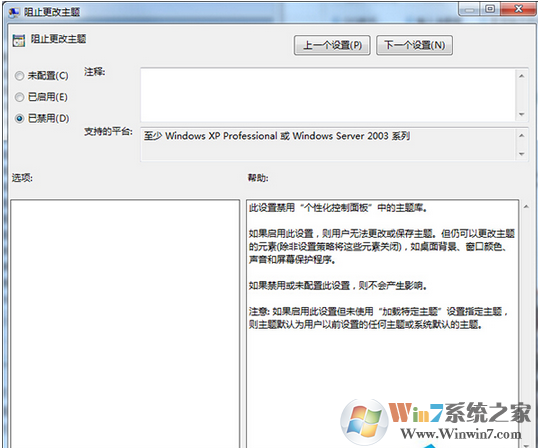Close the 阻止更改主题 dialog
Screen dimensions: 538x448
[518, 9]
